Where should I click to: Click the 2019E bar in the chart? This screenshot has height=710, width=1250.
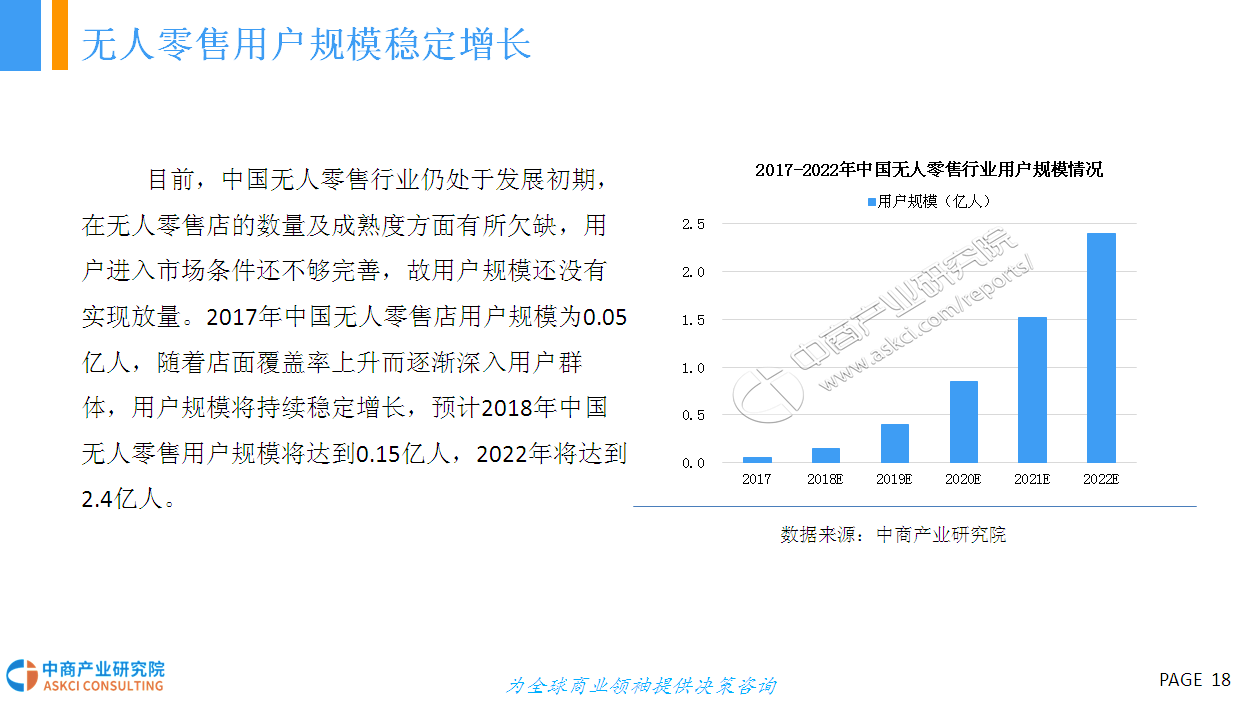tap(894, 443)
